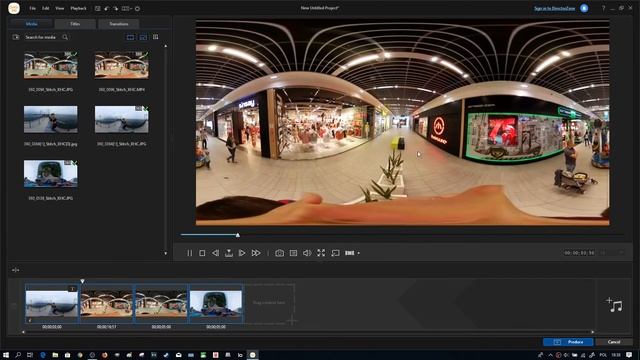Screen dimensions: 640x360
Task: Adjust volume with the speaker icon
Action: pos(307,253)
